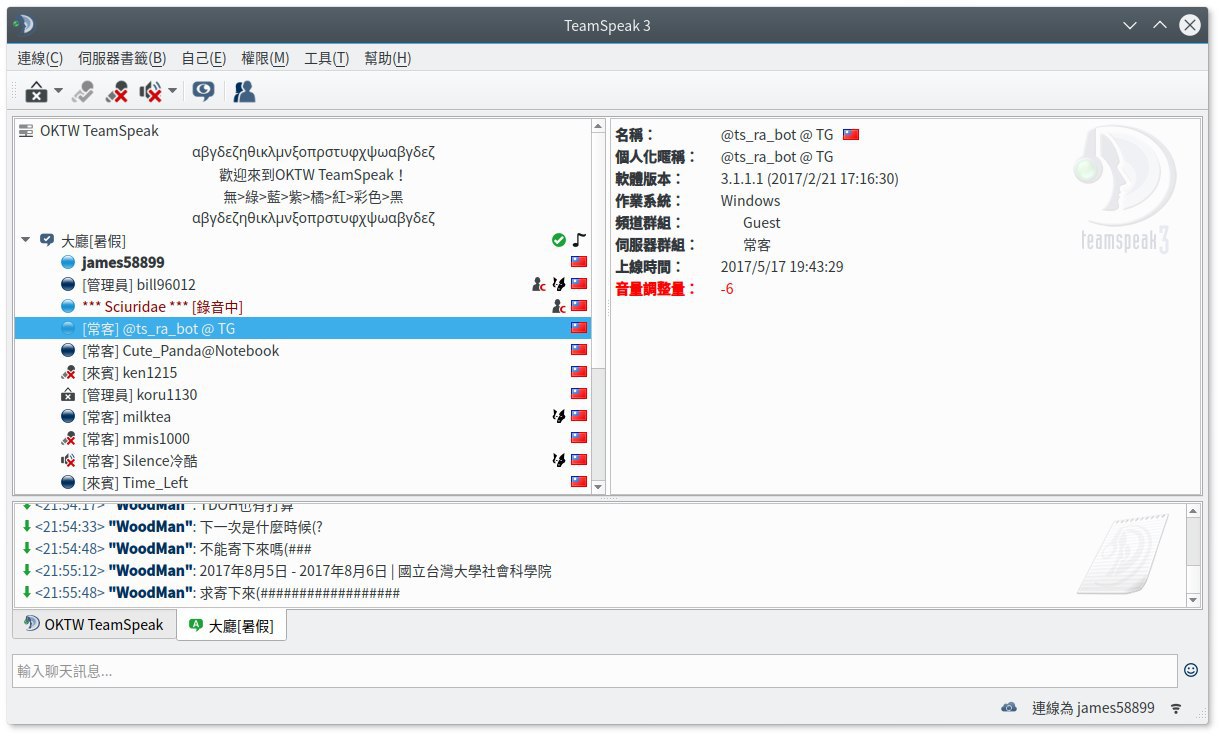
Task: Click the chat bubble toolbar icon
Action: tap(203, 92)
